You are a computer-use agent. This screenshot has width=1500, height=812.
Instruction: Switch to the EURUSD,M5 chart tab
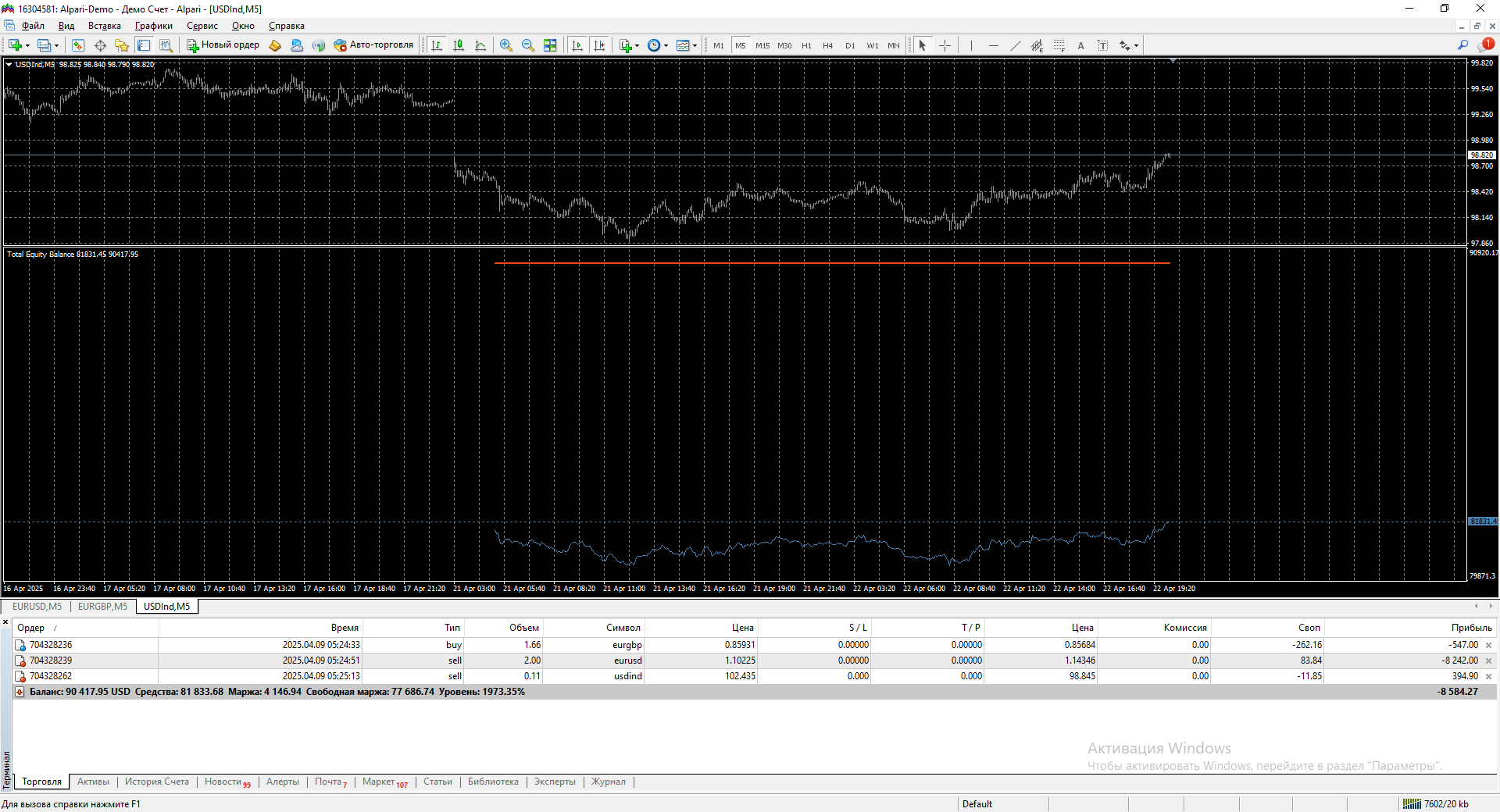37,607
